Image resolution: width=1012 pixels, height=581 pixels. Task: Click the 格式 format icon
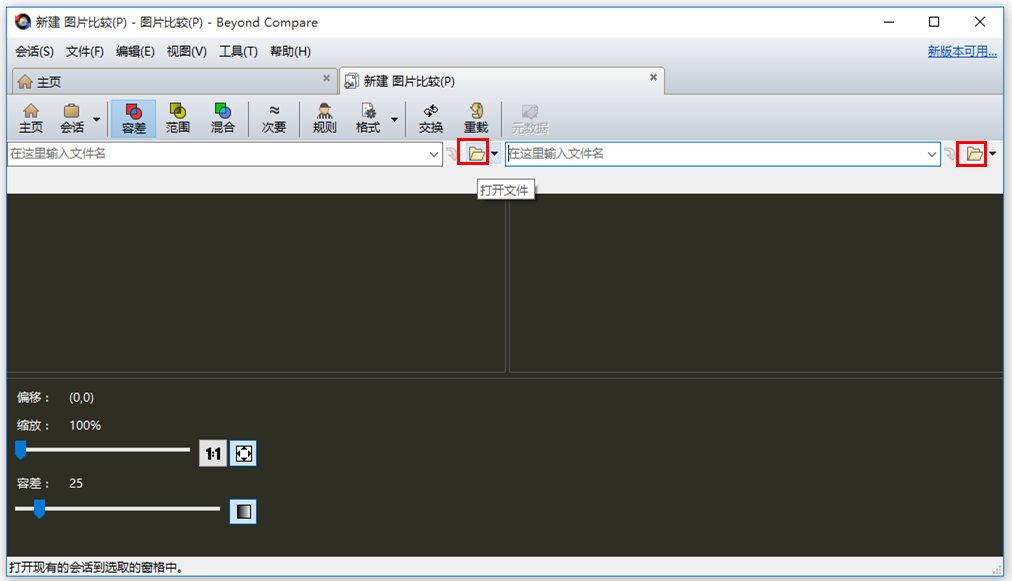[368, 118]
